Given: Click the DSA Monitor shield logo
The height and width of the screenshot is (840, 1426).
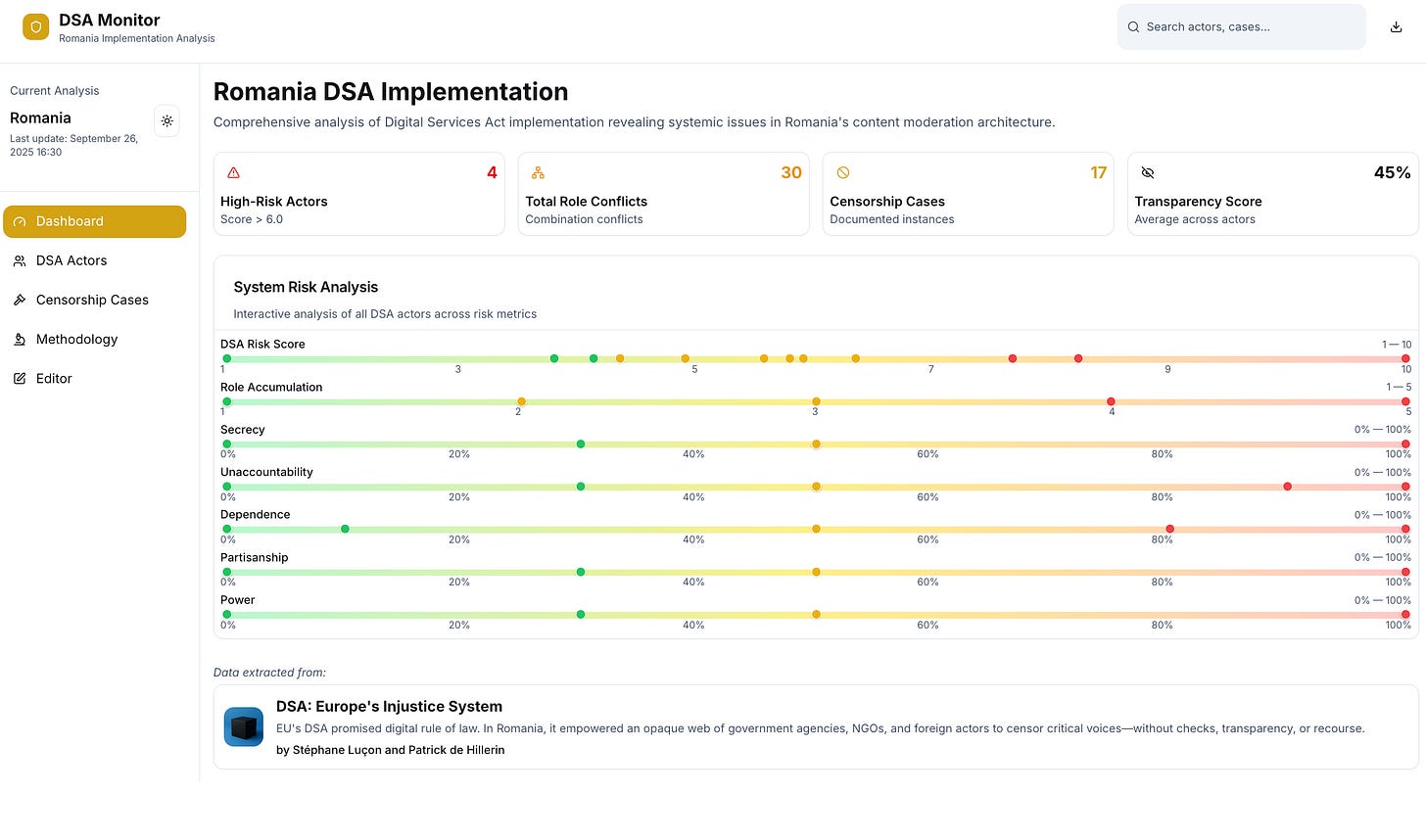Looking at the screenshot, I should (36, 27).
